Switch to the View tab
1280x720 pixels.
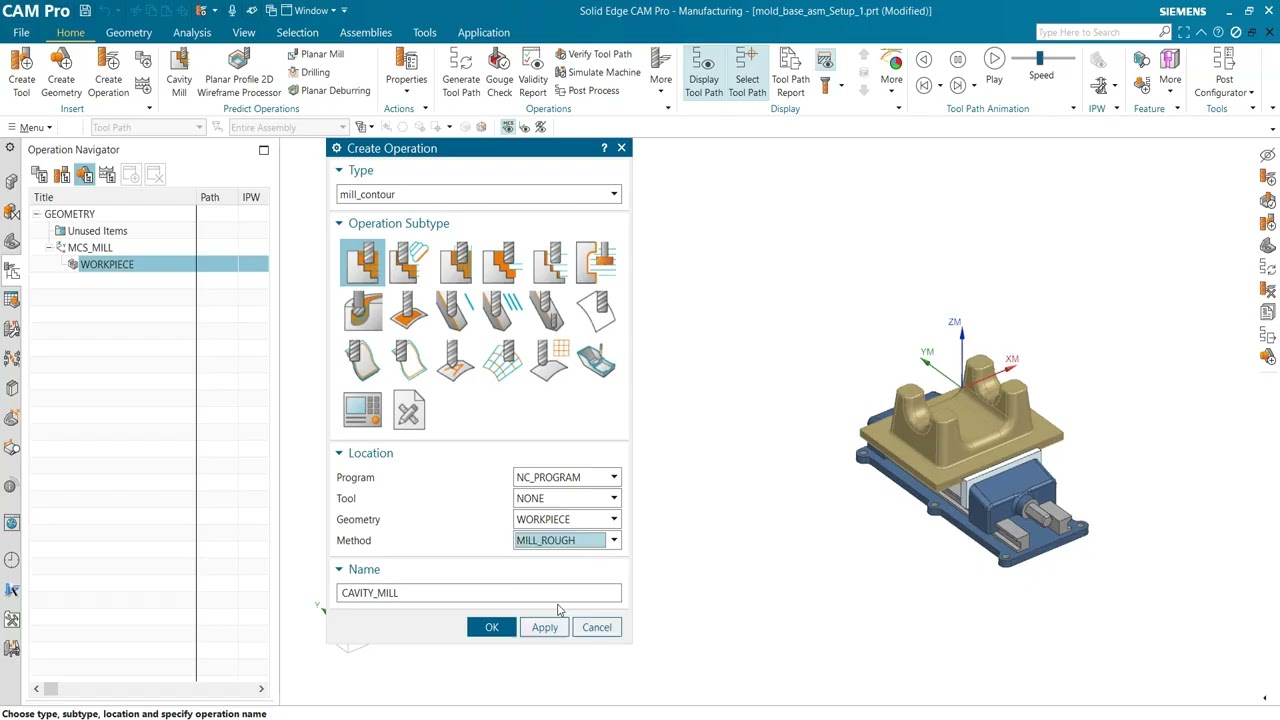click(x=244, y=32)
